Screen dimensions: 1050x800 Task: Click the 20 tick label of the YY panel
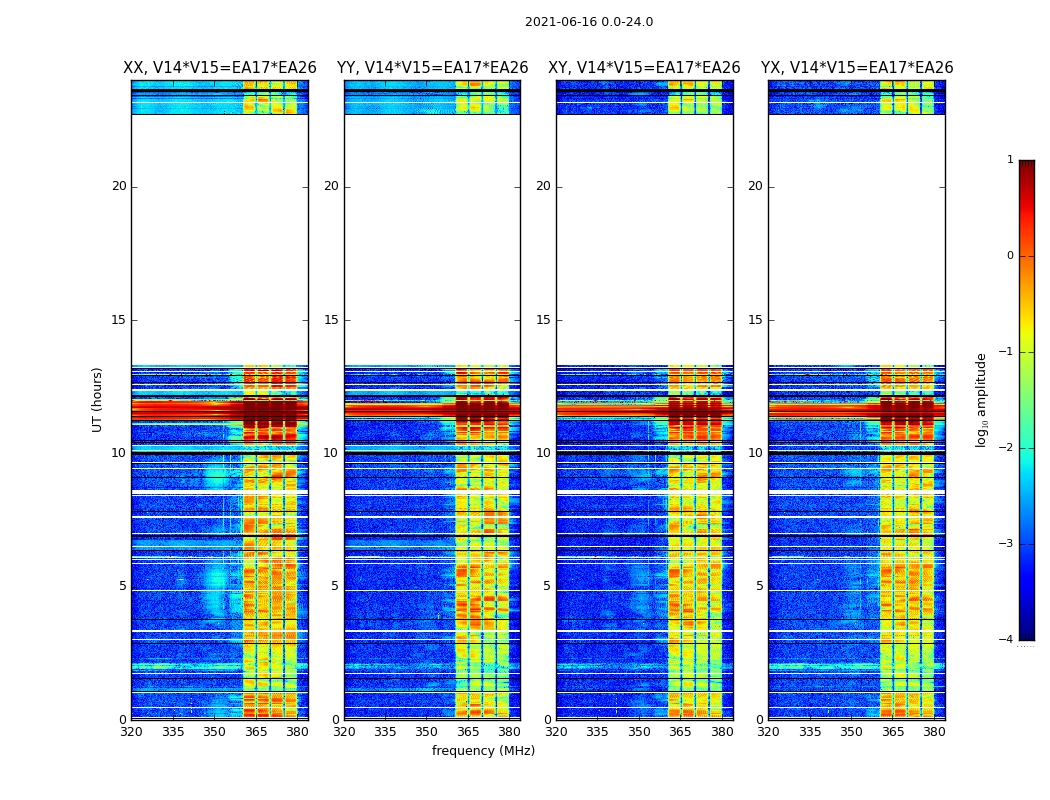coord(330,186)
